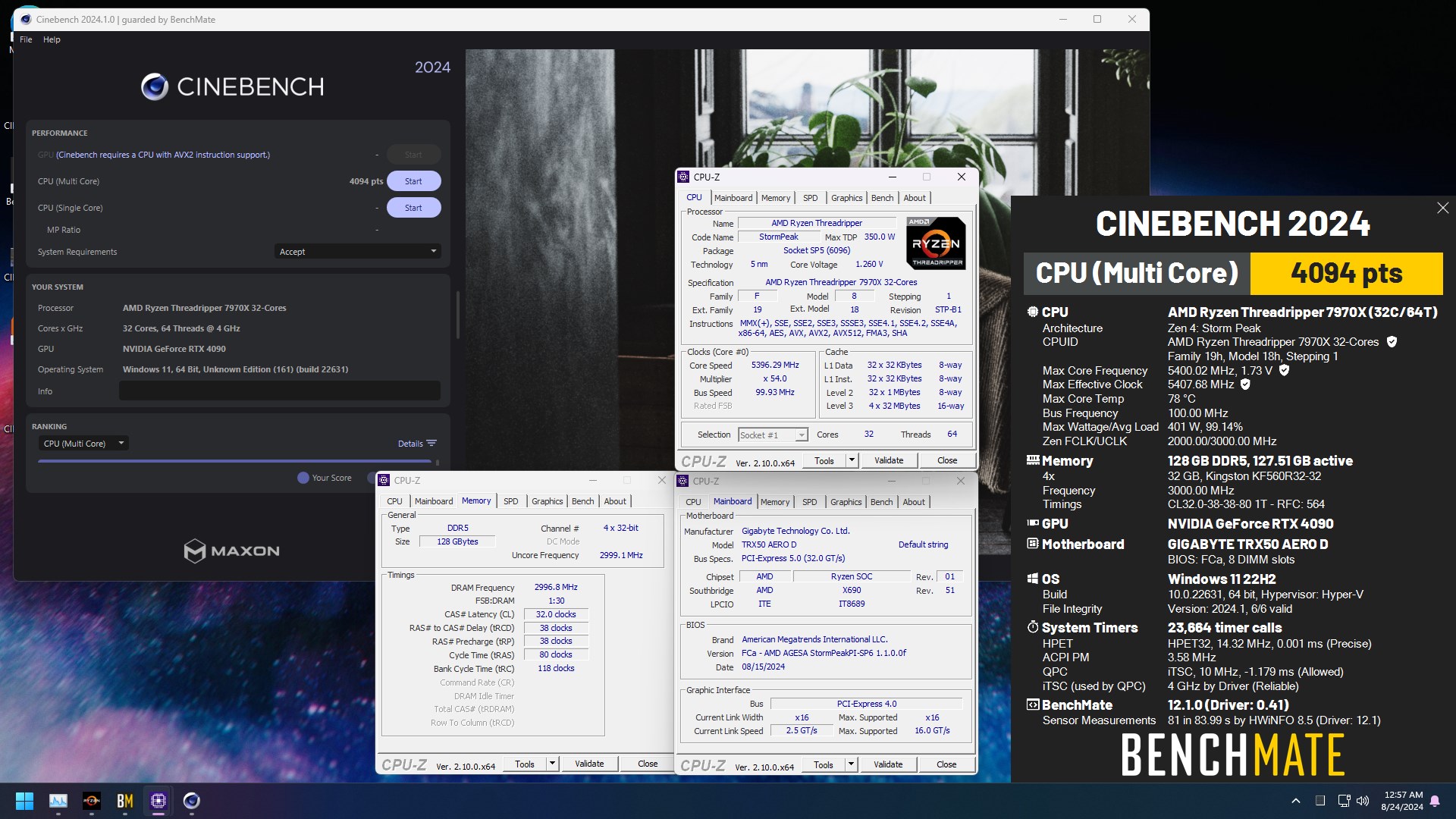Close the BenchMate result panel with X
This screenshot has width=1456, height=819.
[1442, 208]
